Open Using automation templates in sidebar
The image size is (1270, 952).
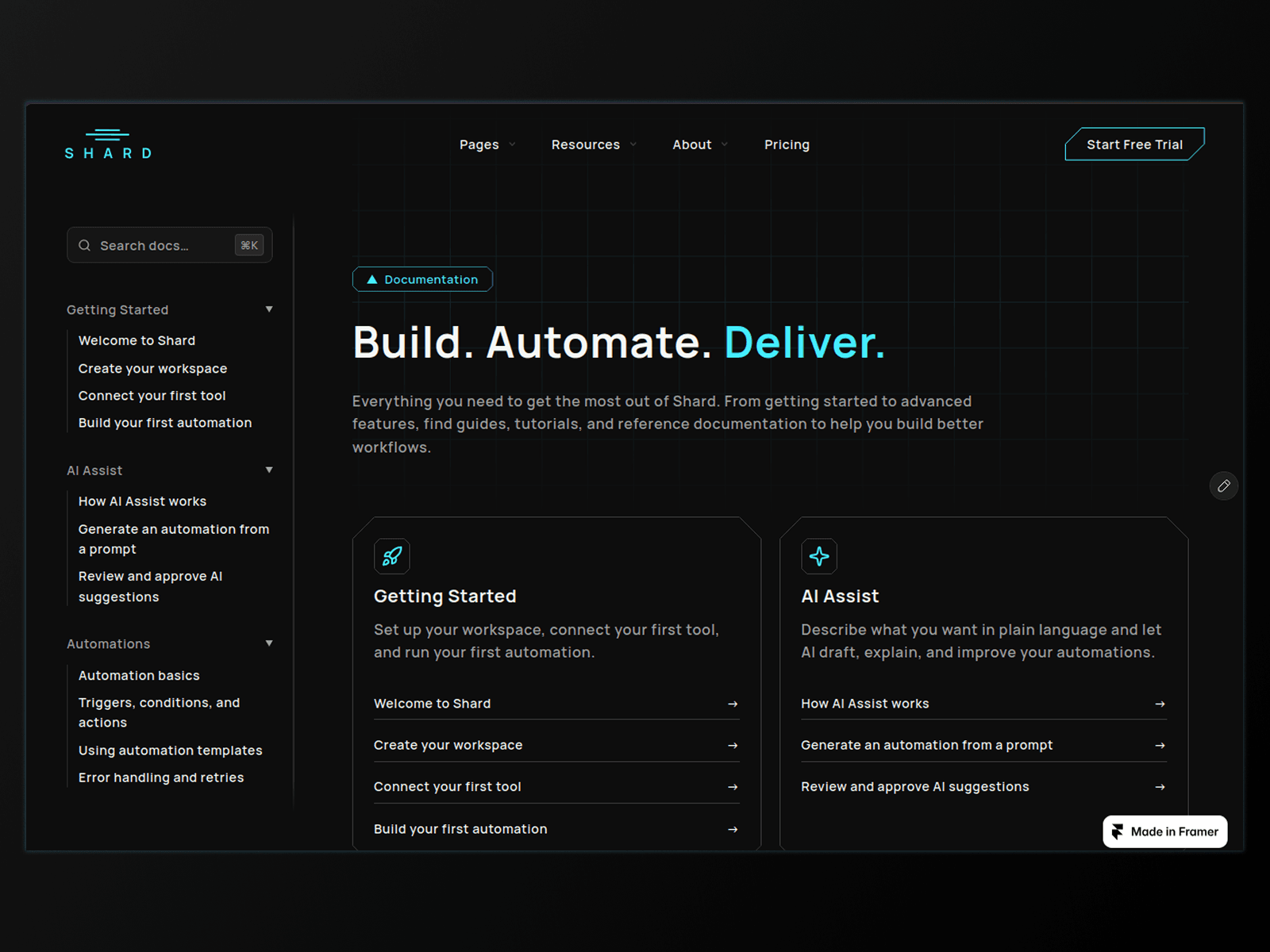coord(170,750)
